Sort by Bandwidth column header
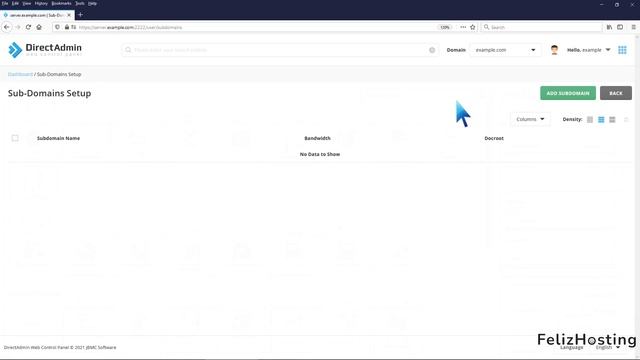 click(x=317, y=138)
